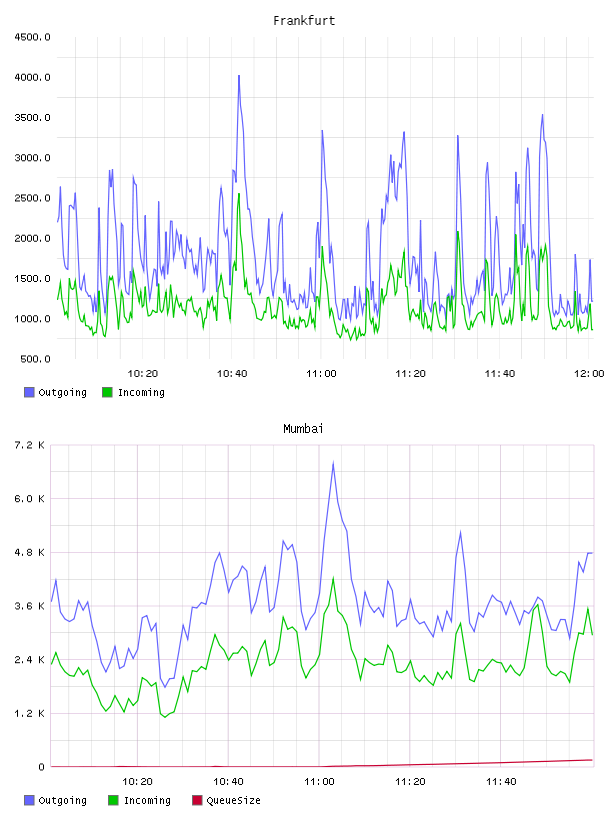Click the highest outgoing peak in Mumbai chart

[333, 463]
